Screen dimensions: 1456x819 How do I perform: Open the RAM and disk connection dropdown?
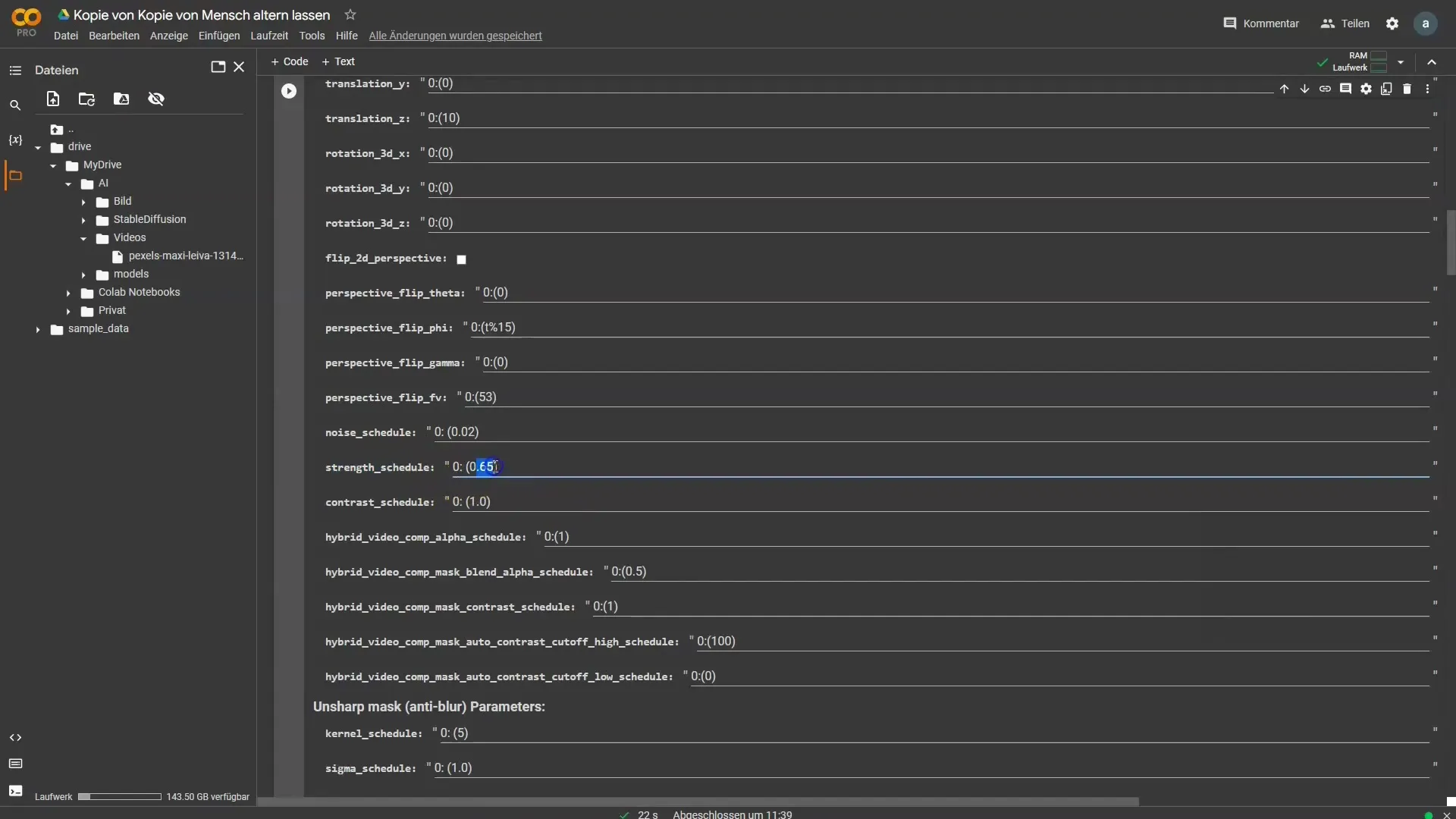1401,62
